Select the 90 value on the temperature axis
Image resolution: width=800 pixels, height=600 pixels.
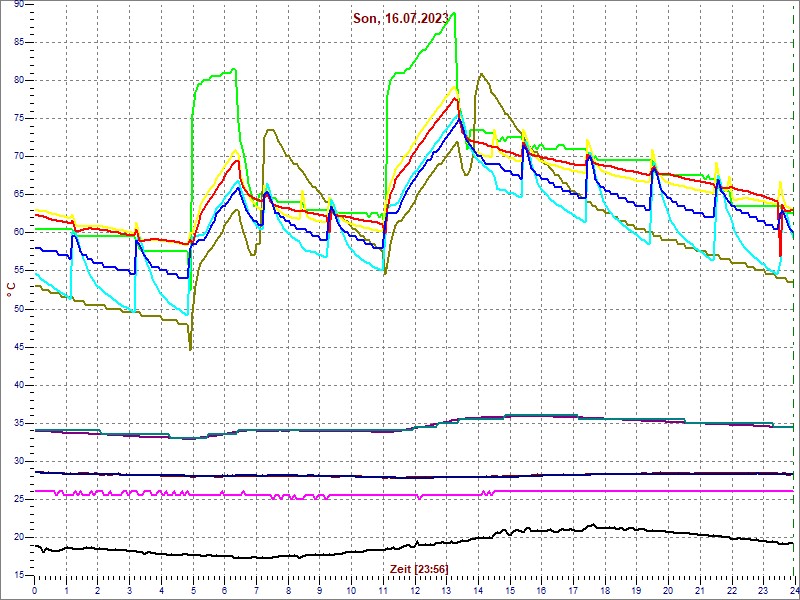pos(18,4)
